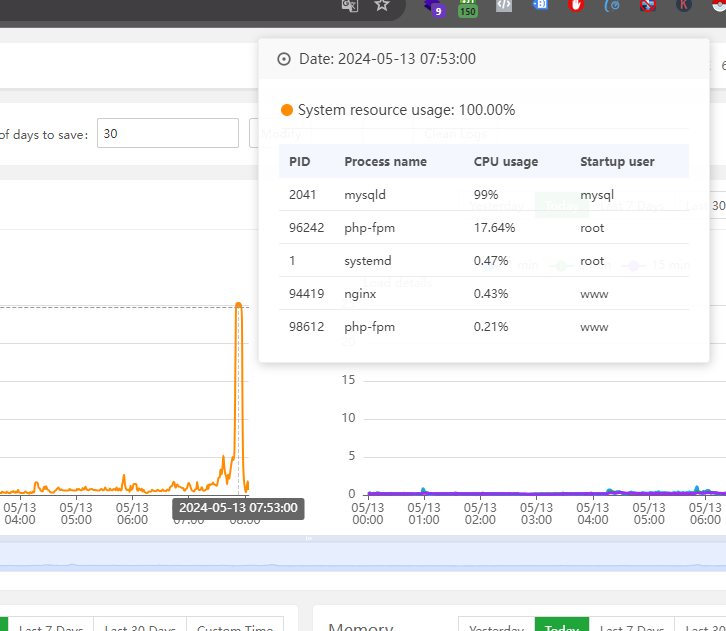
Task: Select Today tab in Memory panel
Action: point(562,625)
